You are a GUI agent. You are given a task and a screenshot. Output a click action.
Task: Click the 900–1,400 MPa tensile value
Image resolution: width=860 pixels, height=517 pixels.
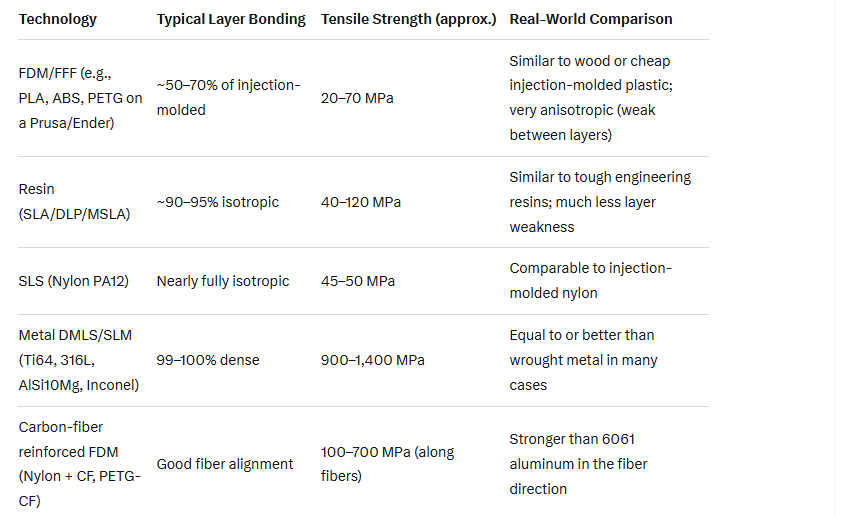[x=372, y=360]
